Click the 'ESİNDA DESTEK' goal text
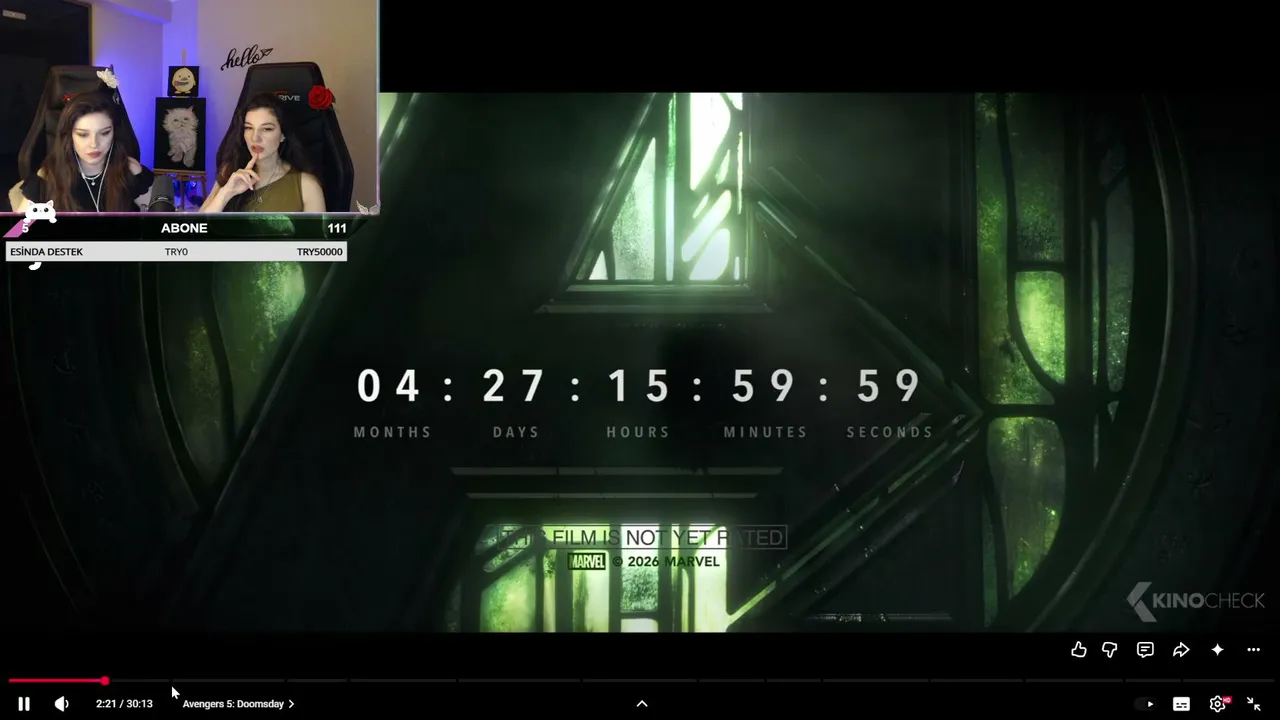The height and width of the screenshot is (720, 1280). pyautogui.click(x=46, y=252)
